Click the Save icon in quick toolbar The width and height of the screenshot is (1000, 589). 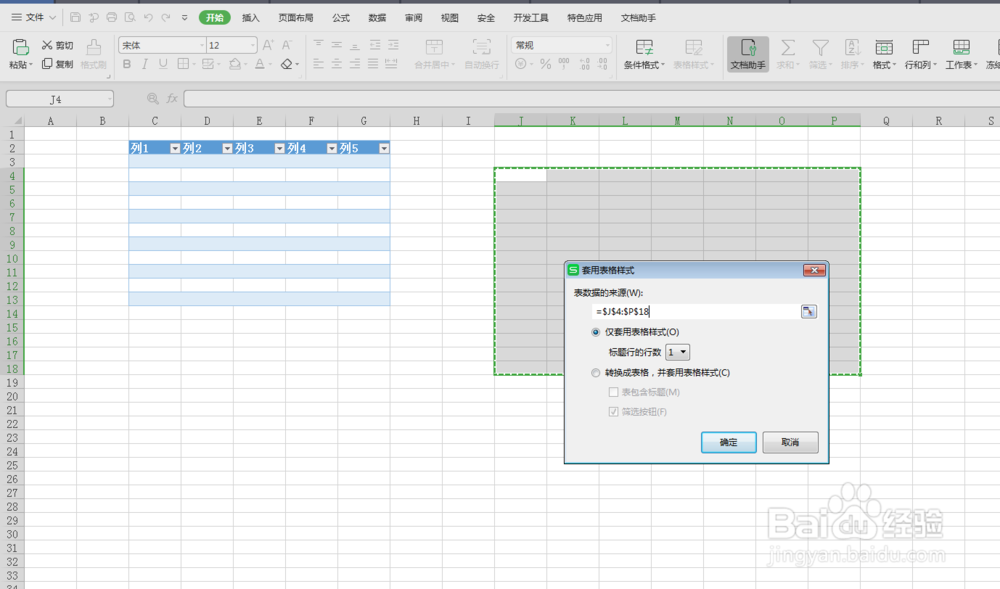point(75,18)
